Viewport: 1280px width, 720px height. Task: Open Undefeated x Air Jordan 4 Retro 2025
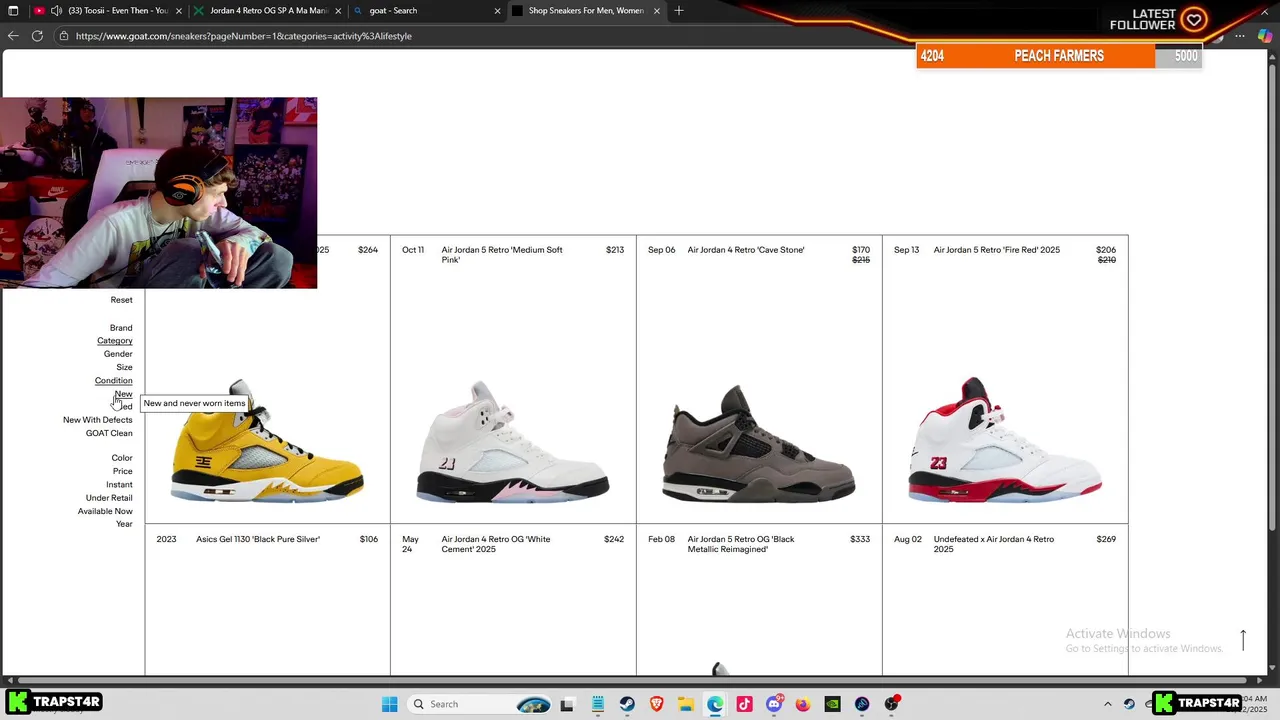tap(994, 544)
